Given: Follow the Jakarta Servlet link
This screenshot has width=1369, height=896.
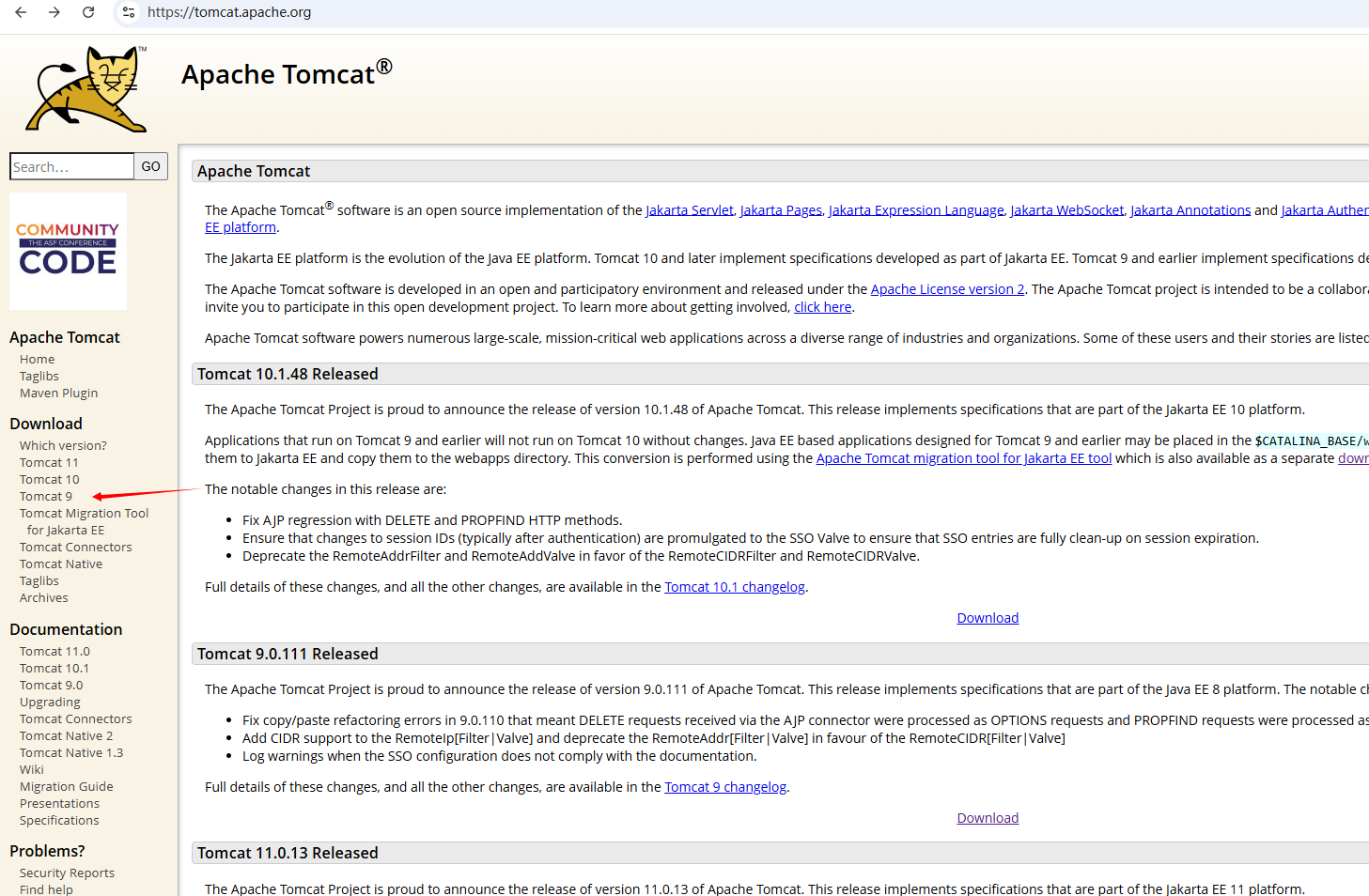Looking at the screenshot, I should (x=690, y=210).
